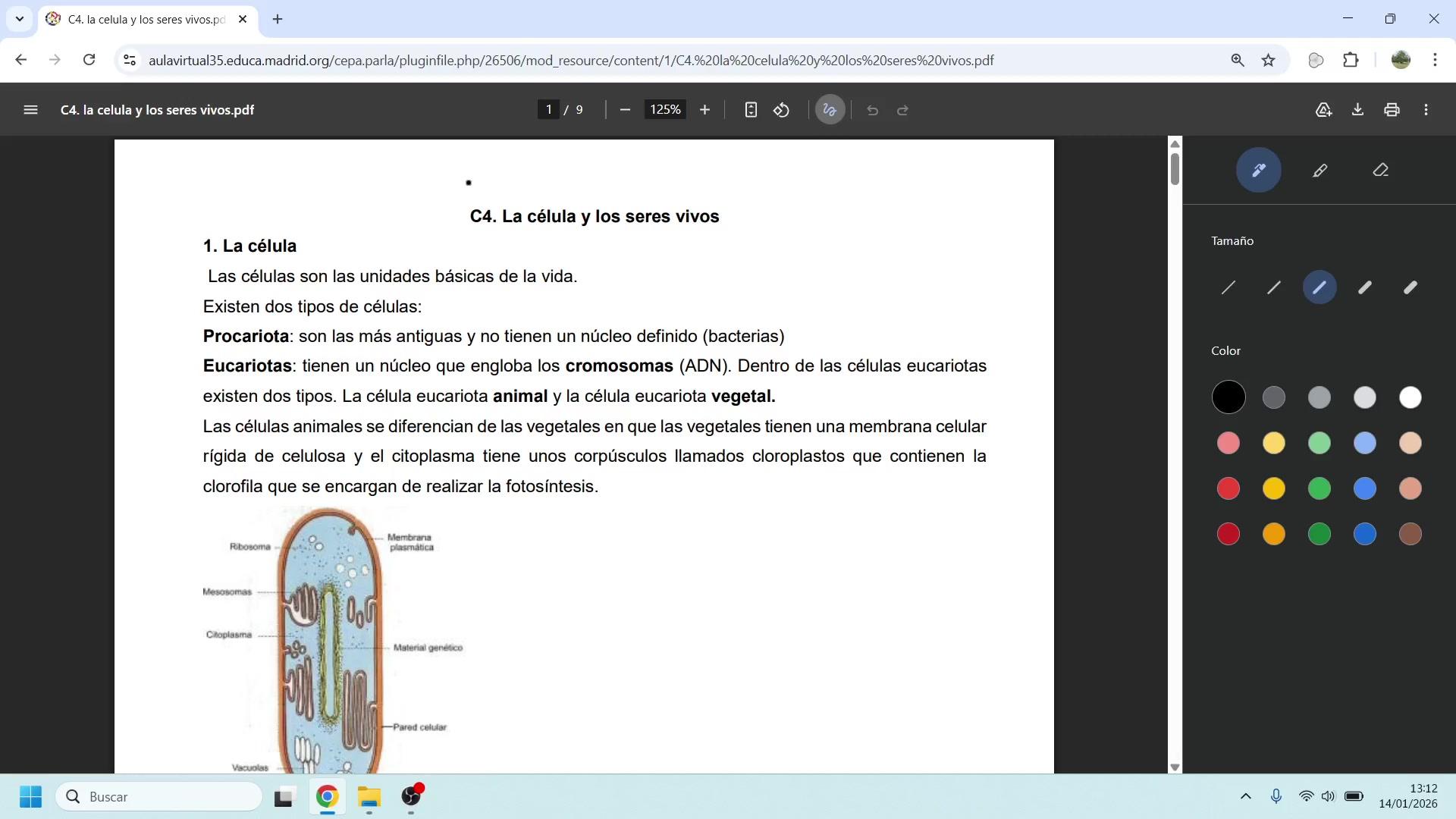Click the fit to page icon
The height and width of the screenshot is (819, 1456).
[x=750, y=110]
